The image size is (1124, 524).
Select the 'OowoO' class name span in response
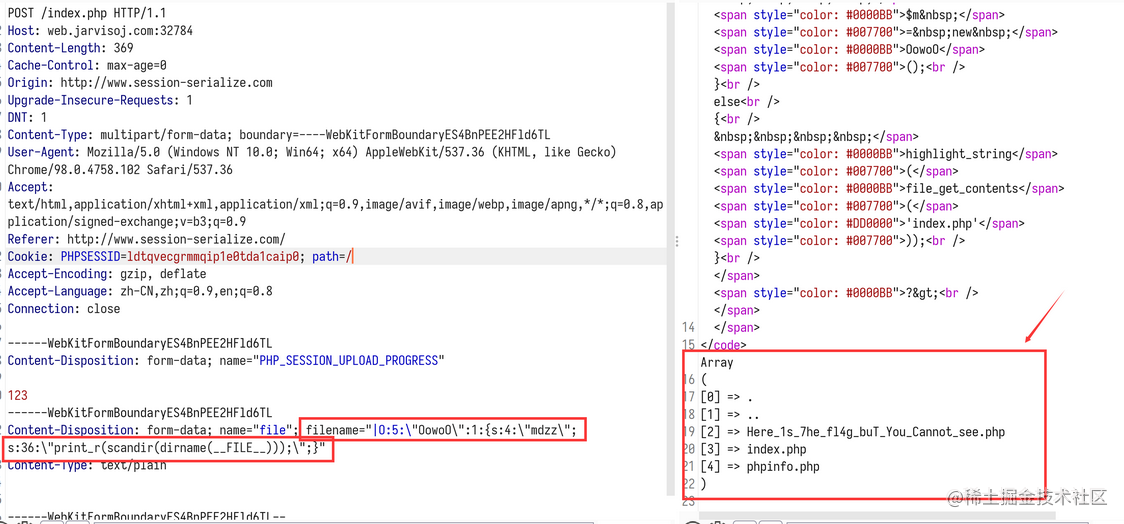(849, 49)
